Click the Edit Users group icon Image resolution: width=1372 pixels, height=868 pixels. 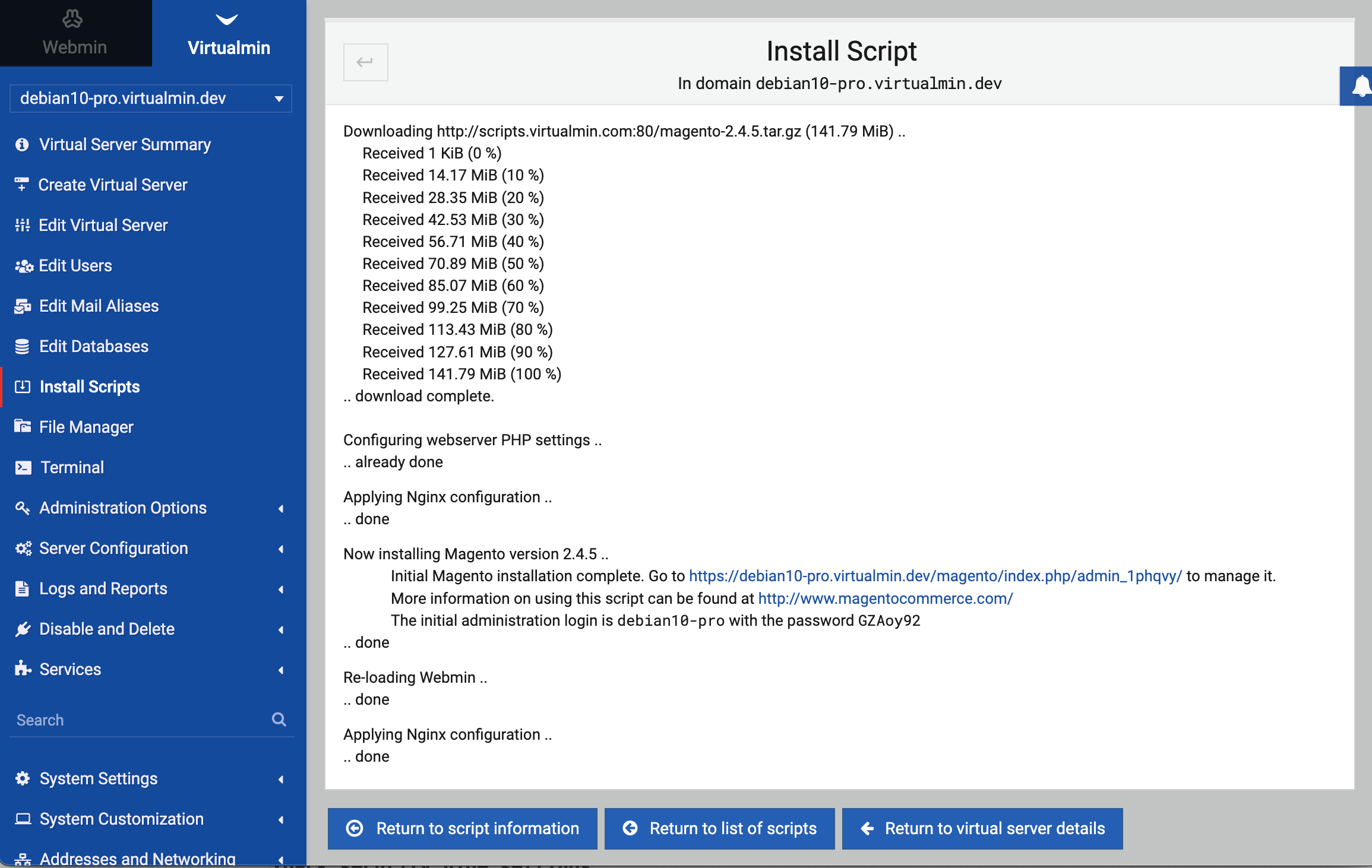coord(24,266)
